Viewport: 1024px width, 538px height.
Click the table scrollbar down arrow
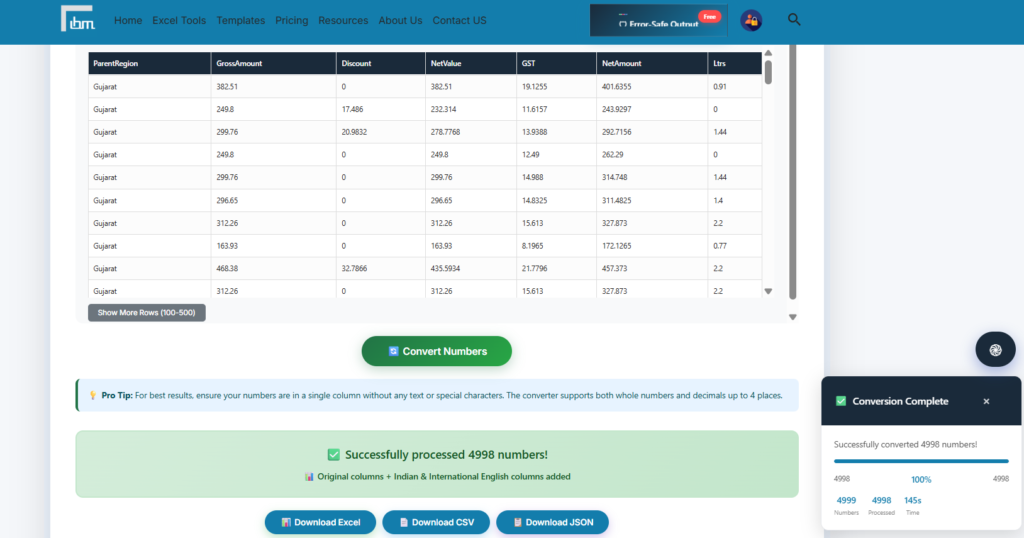(768, 291)
